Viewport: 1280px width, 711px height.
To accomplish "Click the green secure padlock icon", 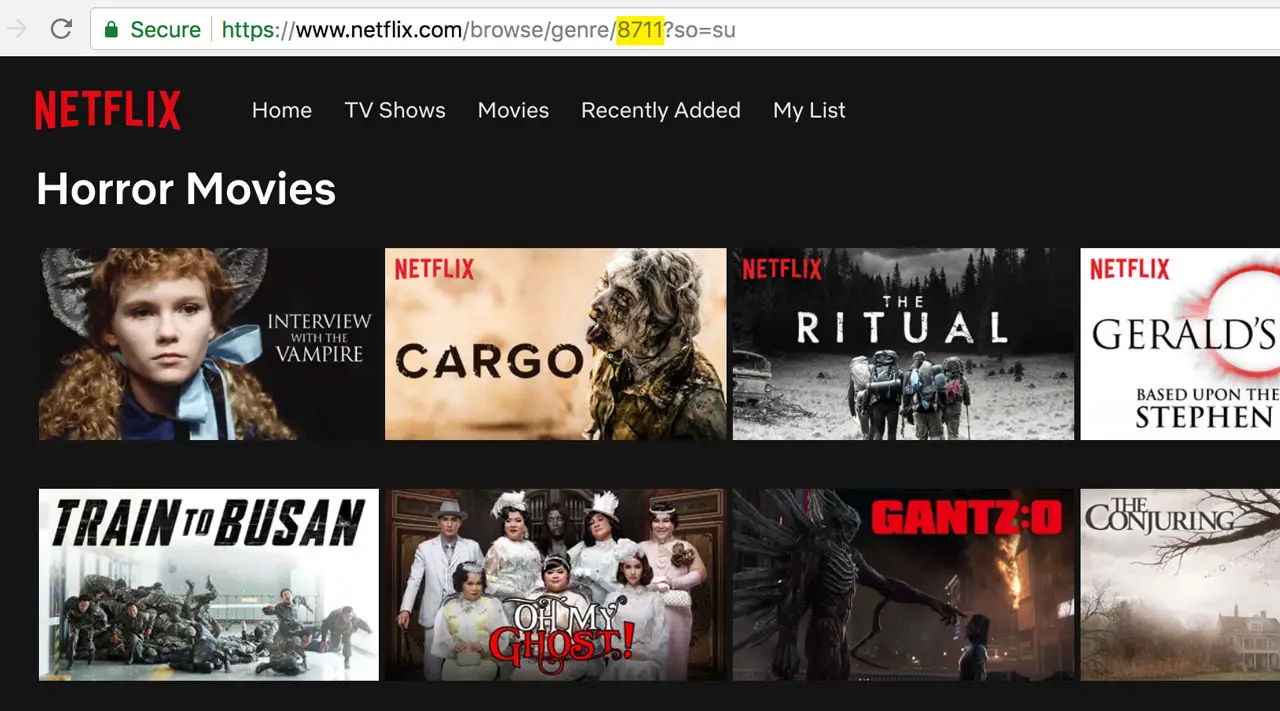I will (x=112, y=29).
